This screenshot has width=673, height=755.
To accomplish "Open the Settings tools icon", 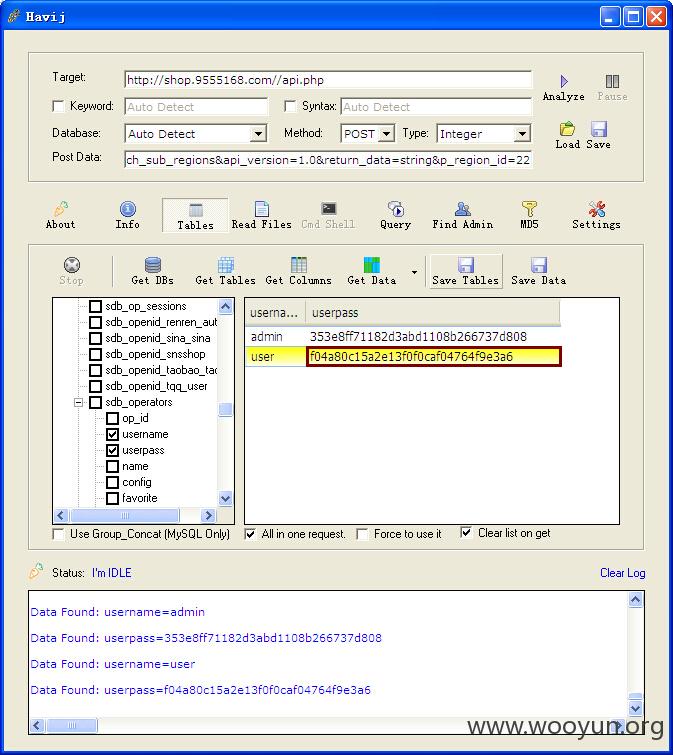I will (x=596, y=209).
